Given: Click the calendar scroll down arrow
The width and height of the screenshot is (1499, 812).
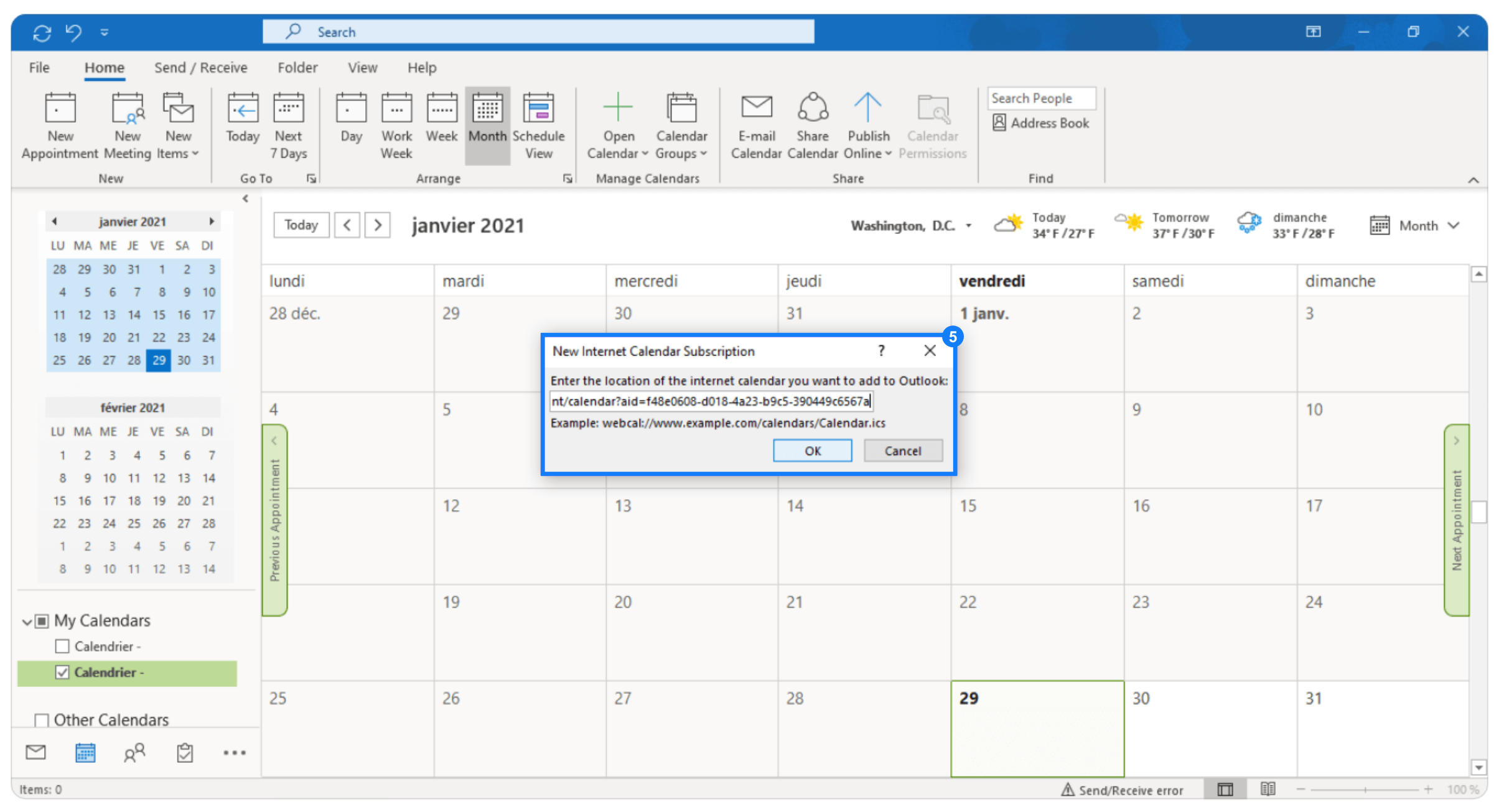Looking at the screenshot, I should 1478,767.
